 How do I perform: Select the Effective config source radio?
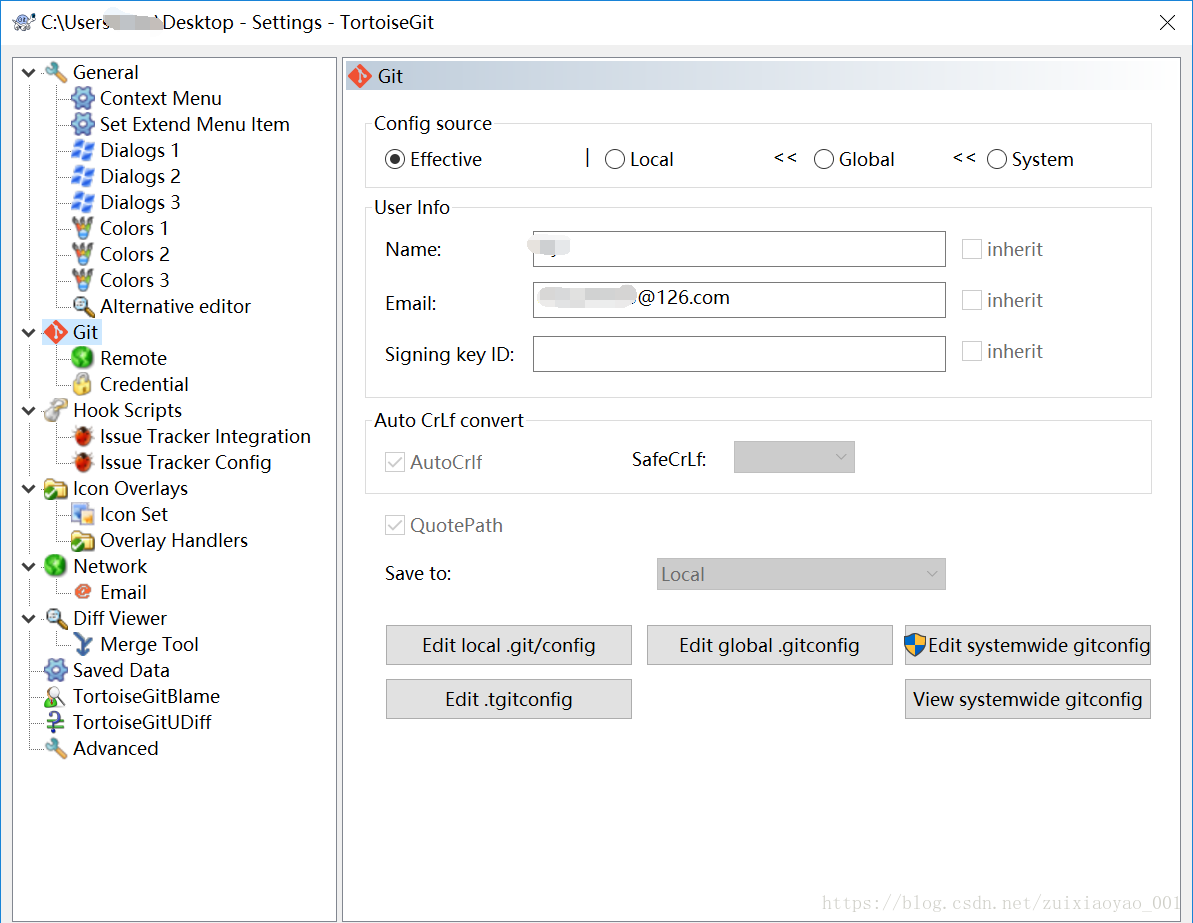coord(394,159)
